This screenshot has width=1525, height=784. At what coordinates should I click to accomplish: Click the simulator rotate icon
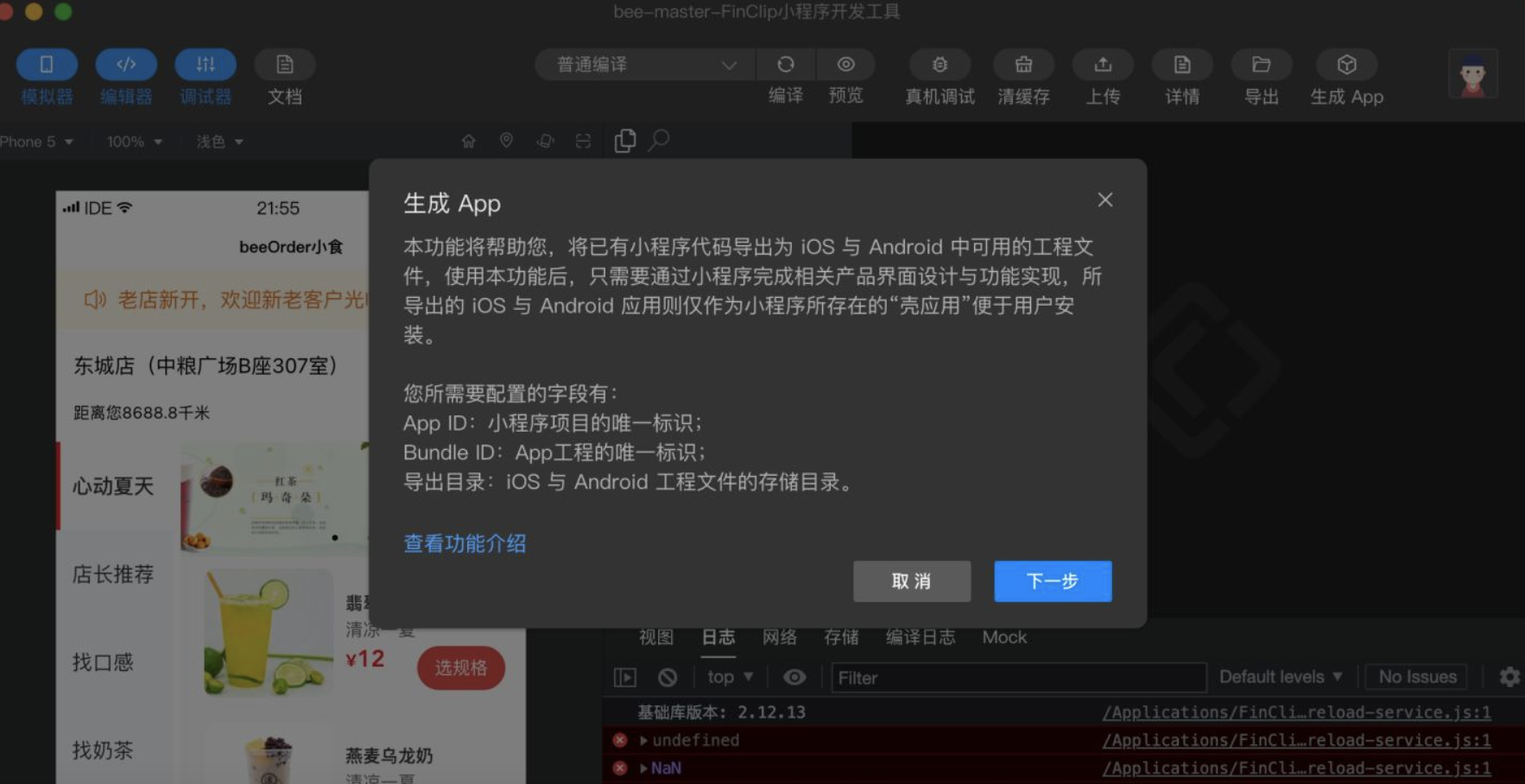tap(545, 141)
